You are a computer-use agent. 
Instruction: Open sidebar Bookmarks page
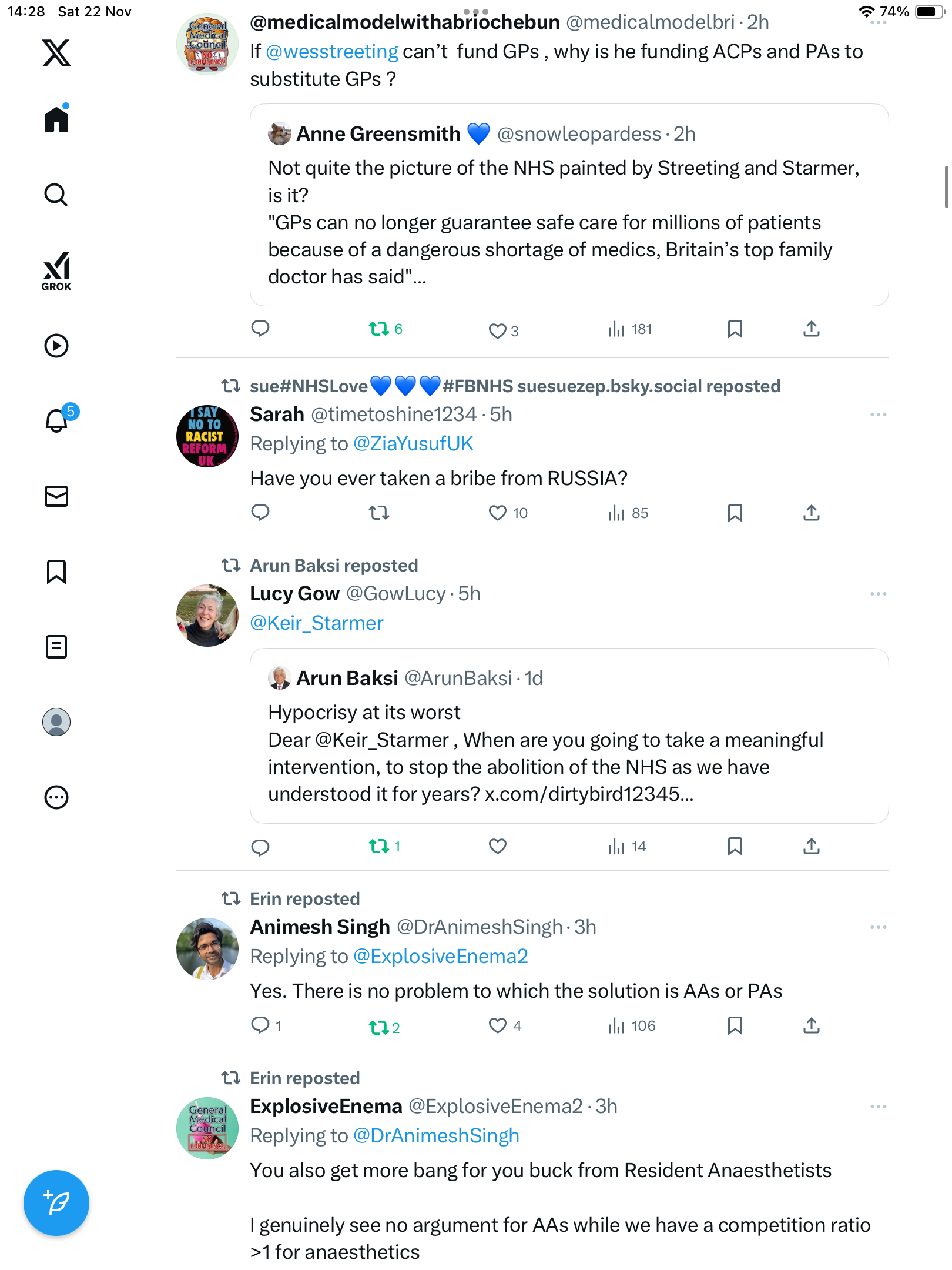click(x=56, y=571)
